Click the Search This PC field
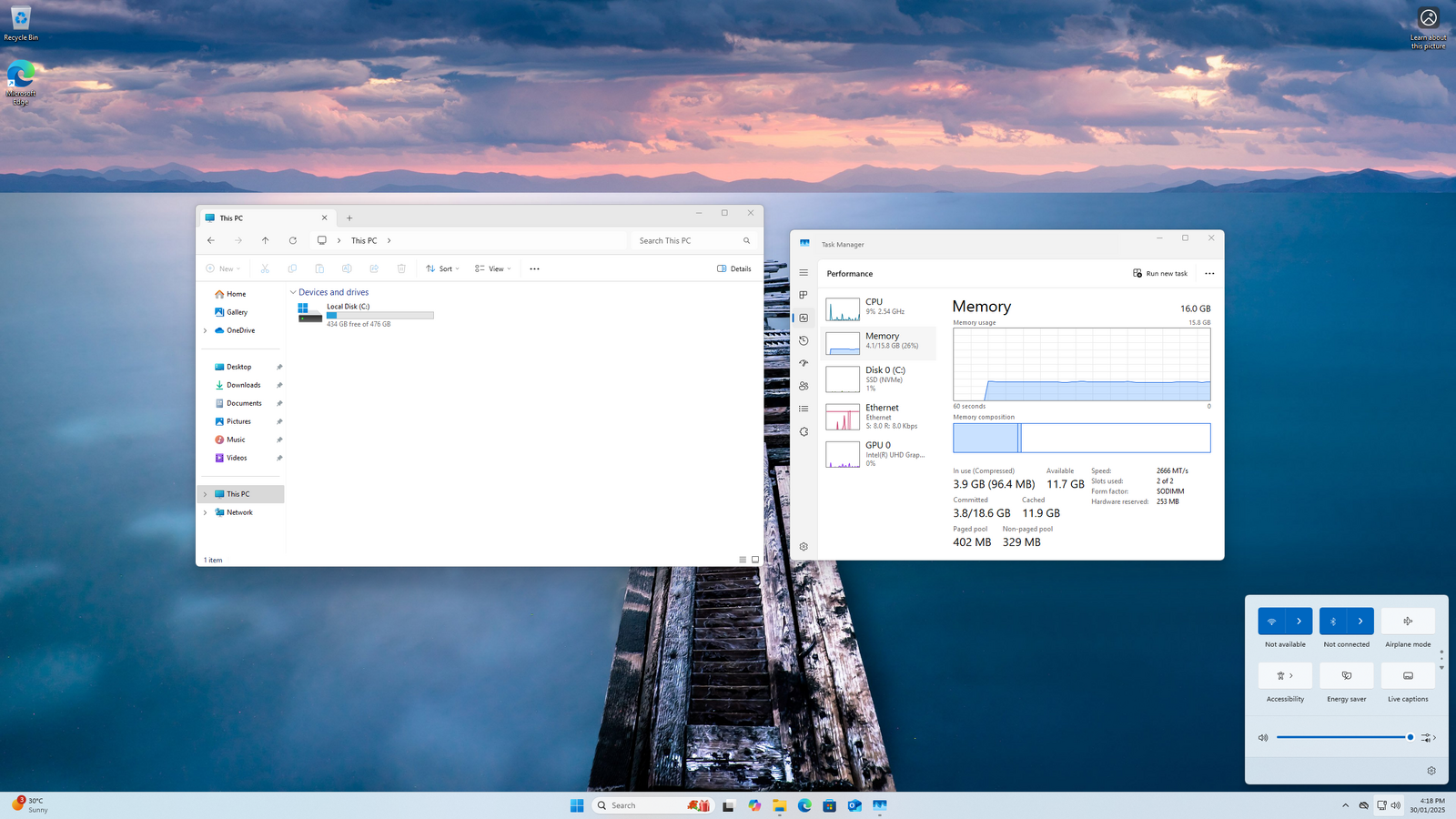Image resolution: width=1456 pixels, height=819 pixels. coord(688,241)
